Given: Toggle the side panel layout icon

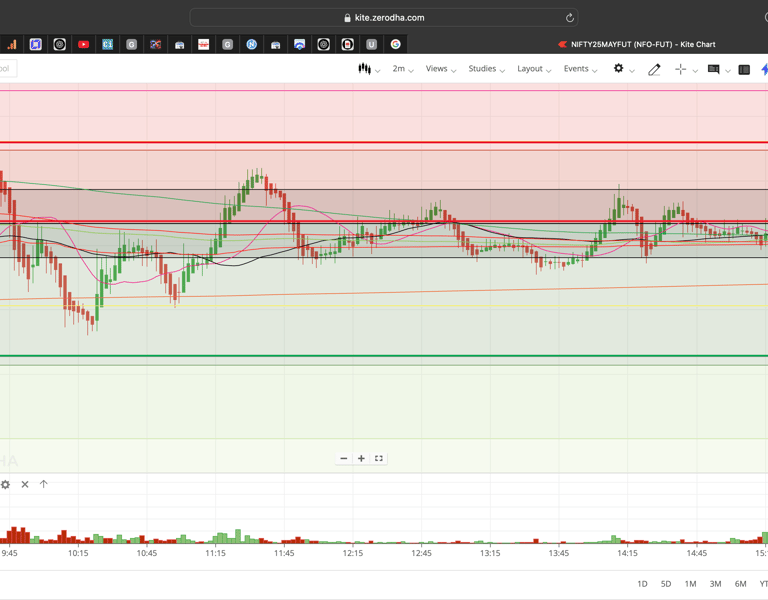Looking at the screenshot, I should 744,70.
